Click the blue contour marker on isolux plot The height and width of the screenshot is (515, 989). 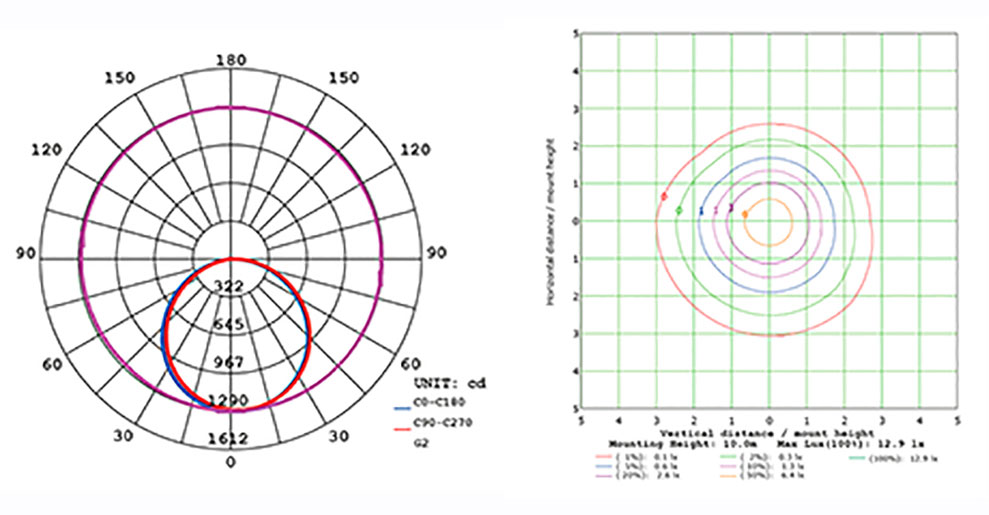701,211
